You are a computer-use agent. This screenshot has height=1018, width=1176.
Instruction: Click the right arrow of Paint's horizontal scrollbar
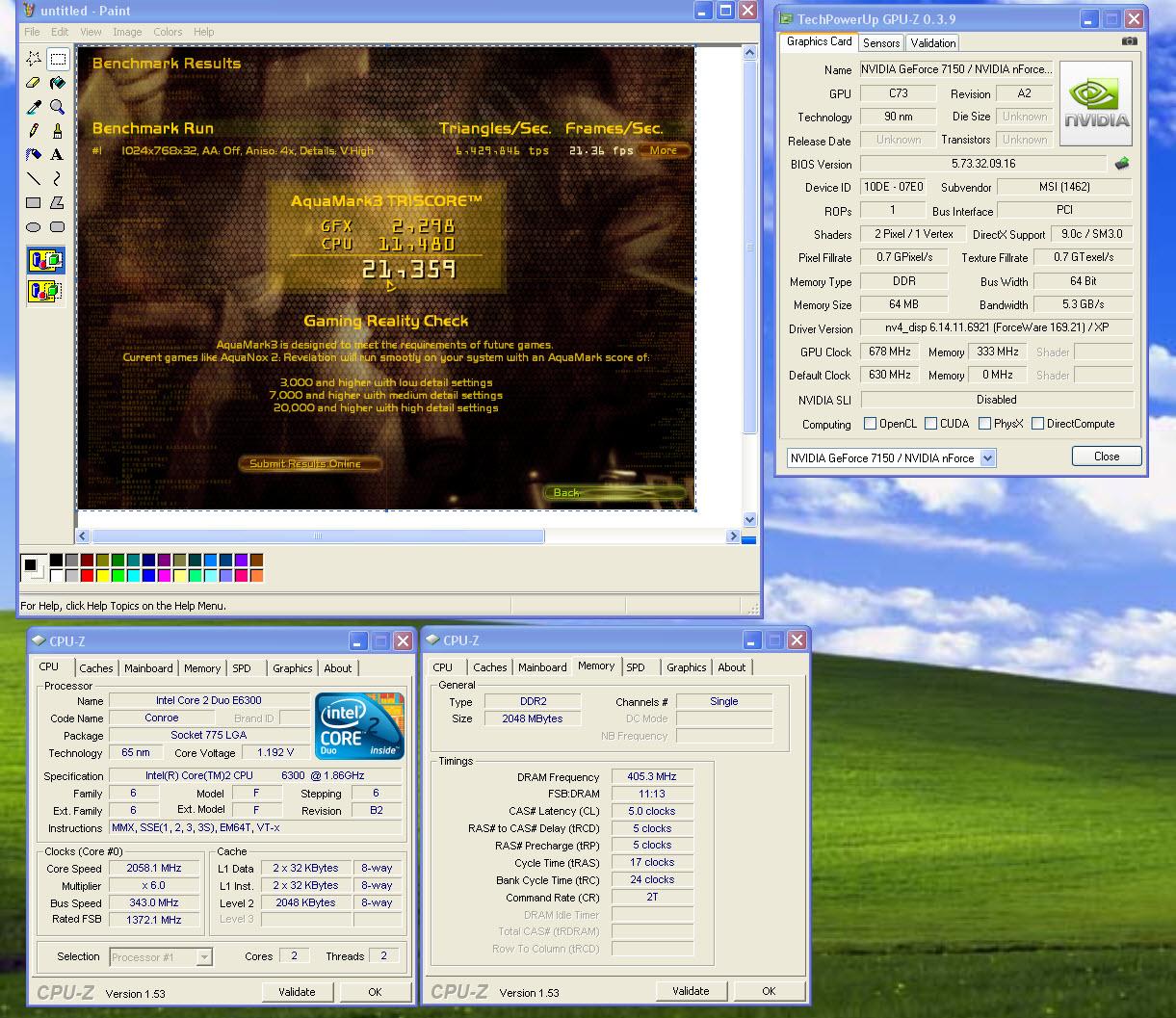[x=734, y=536]
